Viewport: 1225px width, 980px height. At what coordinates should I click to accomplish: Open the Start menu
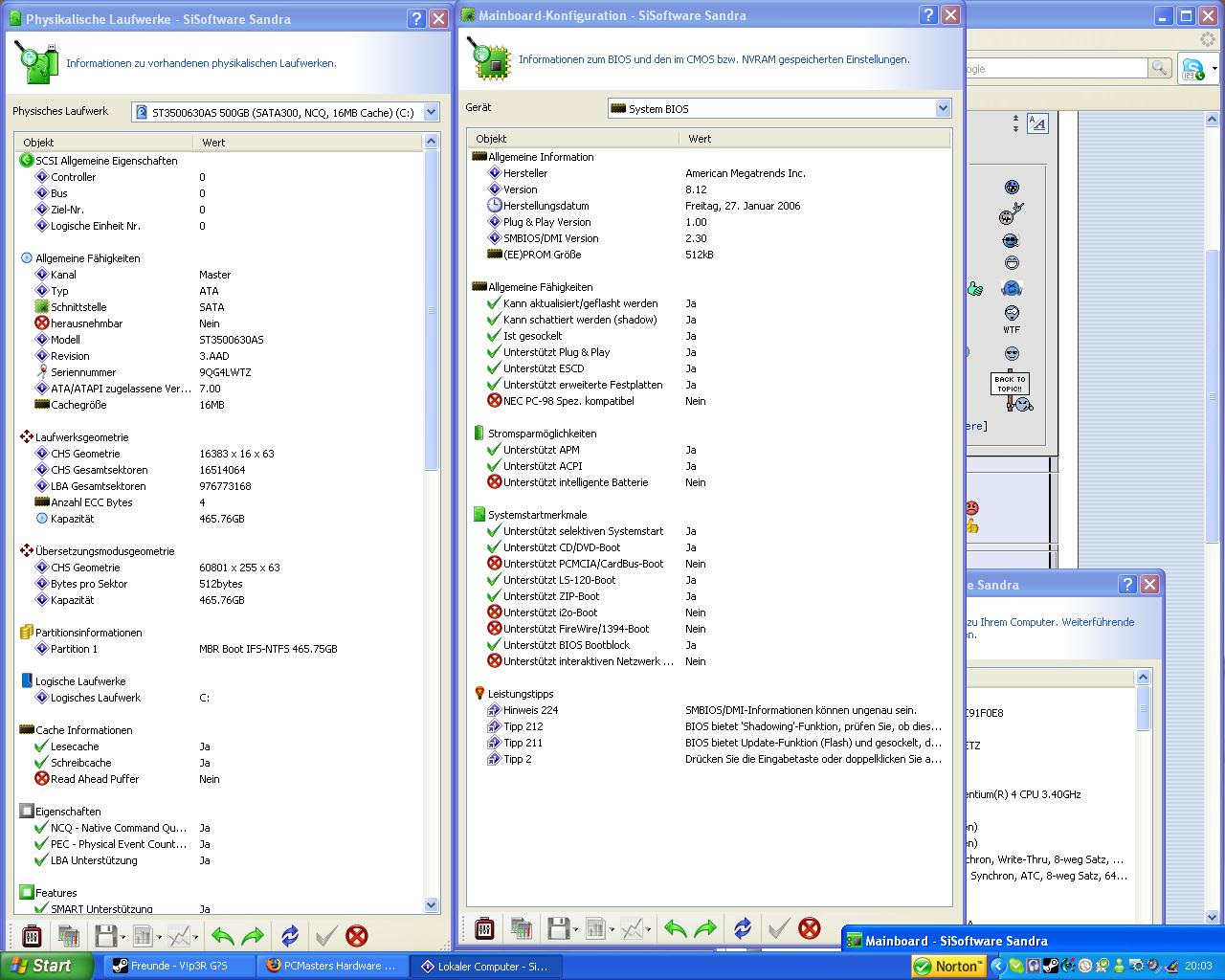(x=47, y=966)
